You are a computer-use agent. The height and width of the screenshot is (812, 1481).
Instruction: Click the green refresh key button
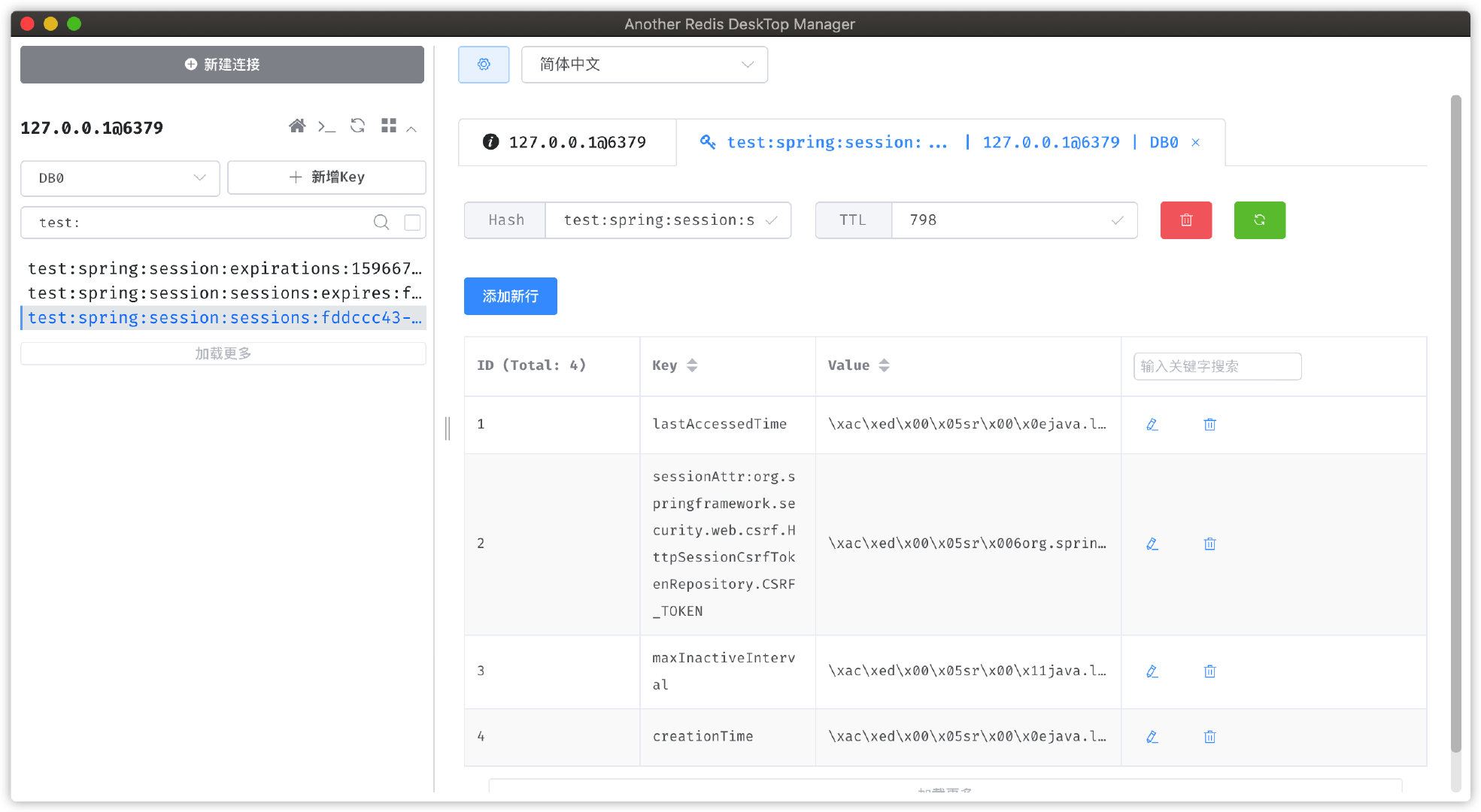1259,220
